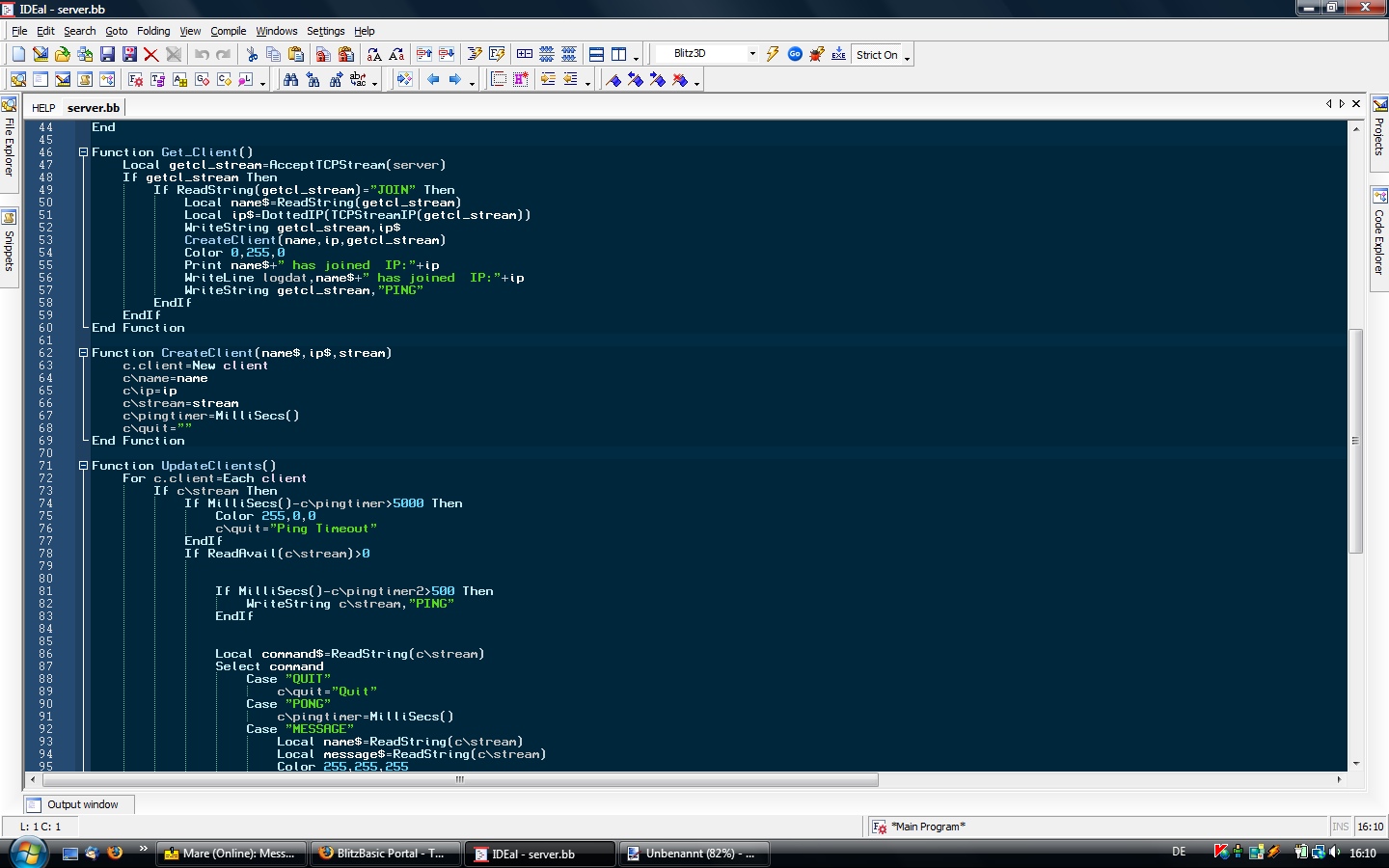Viewport: 1389px width, 868px height.
Task: Open the Output window panel
Action: pos(81,804)
